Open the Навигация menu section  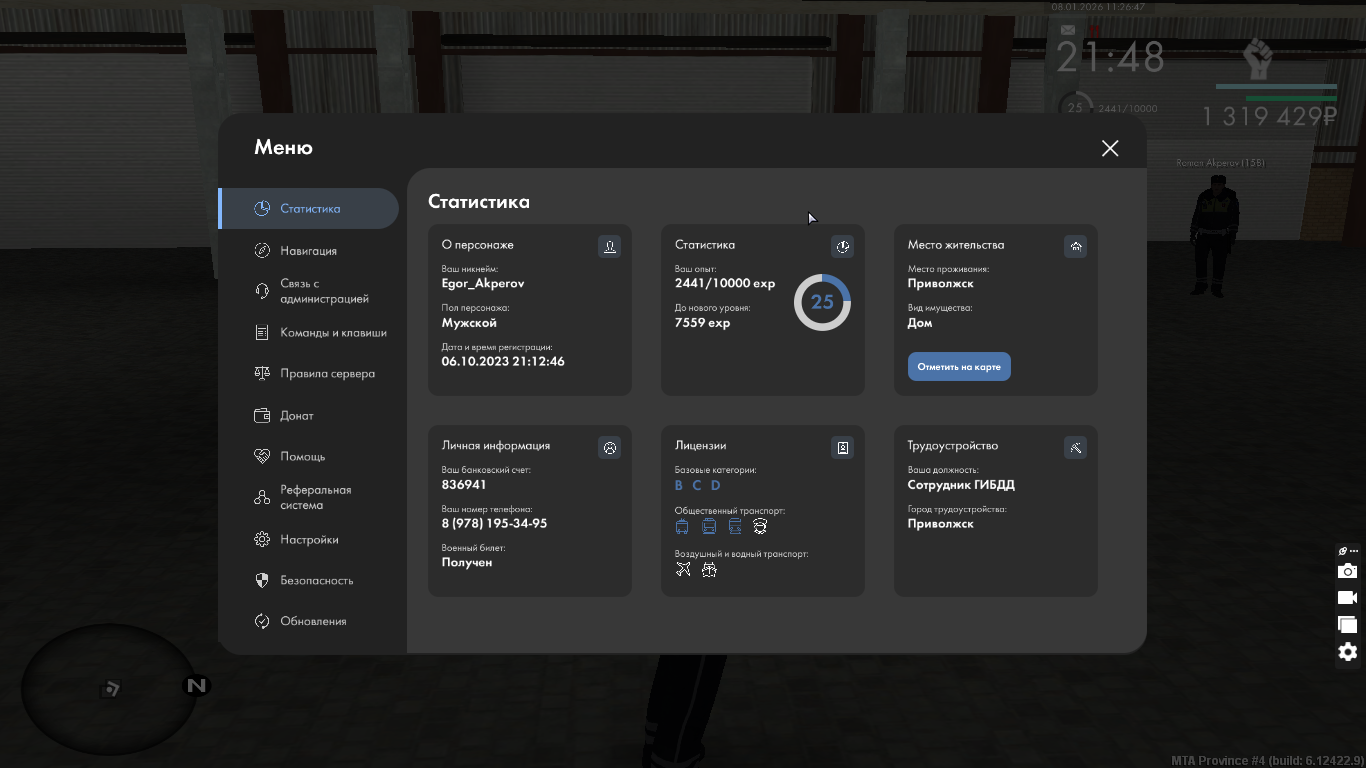pyautogui.click(x=309, y=250)
